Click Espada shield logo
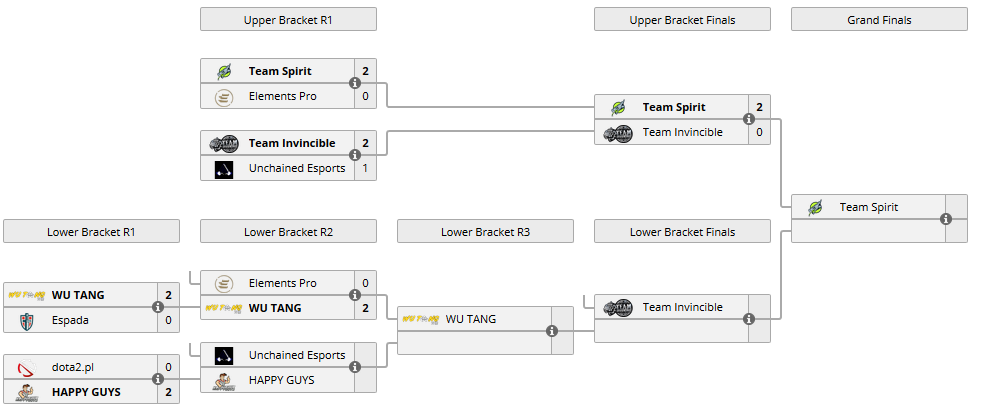Viewport: 982px width, 407px height. 27,321
